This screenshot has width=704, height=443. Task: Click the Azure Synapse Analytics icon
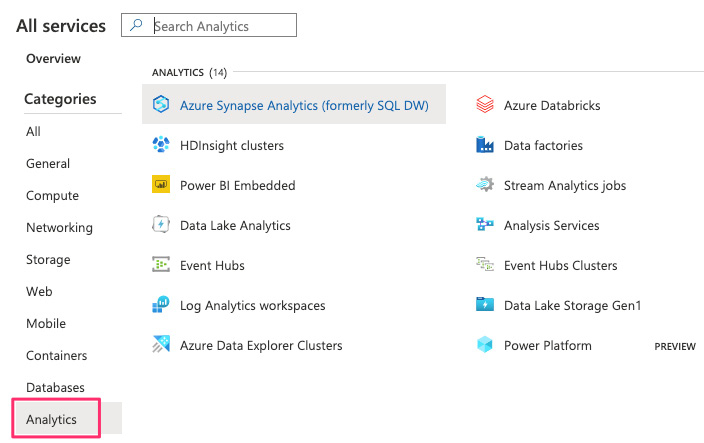click(161, 104)
